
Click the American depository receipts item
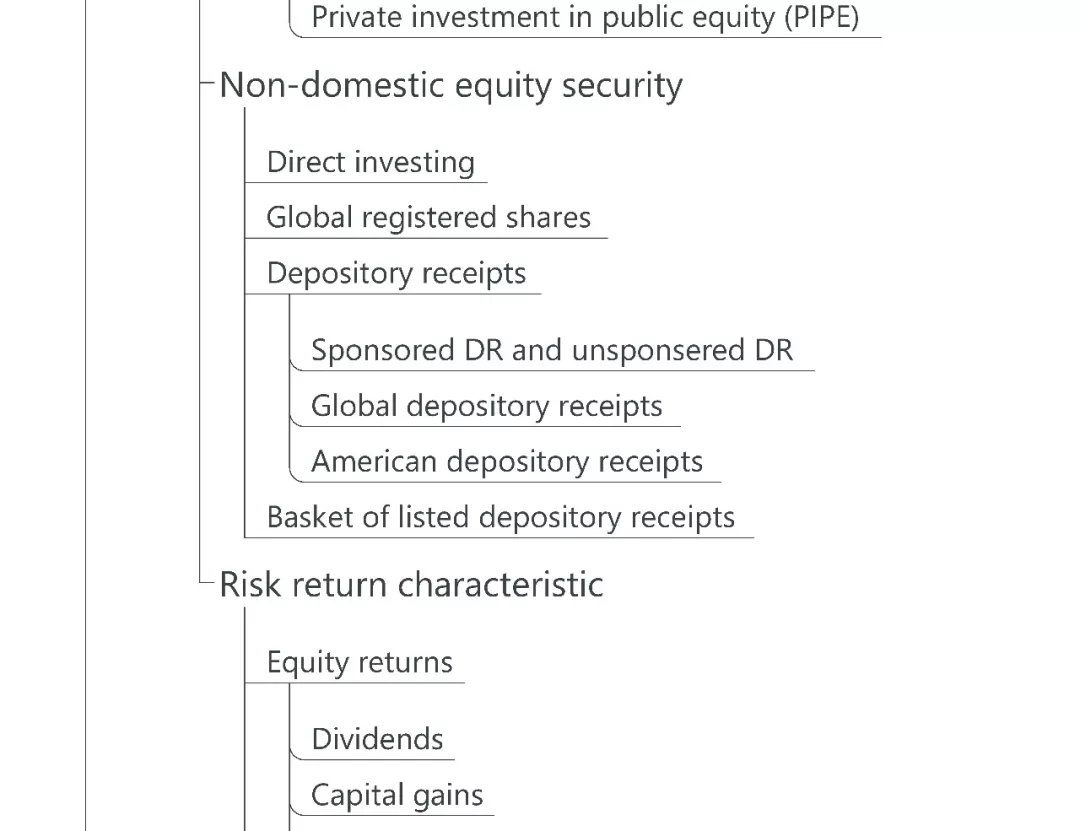(x=507, y=462)
